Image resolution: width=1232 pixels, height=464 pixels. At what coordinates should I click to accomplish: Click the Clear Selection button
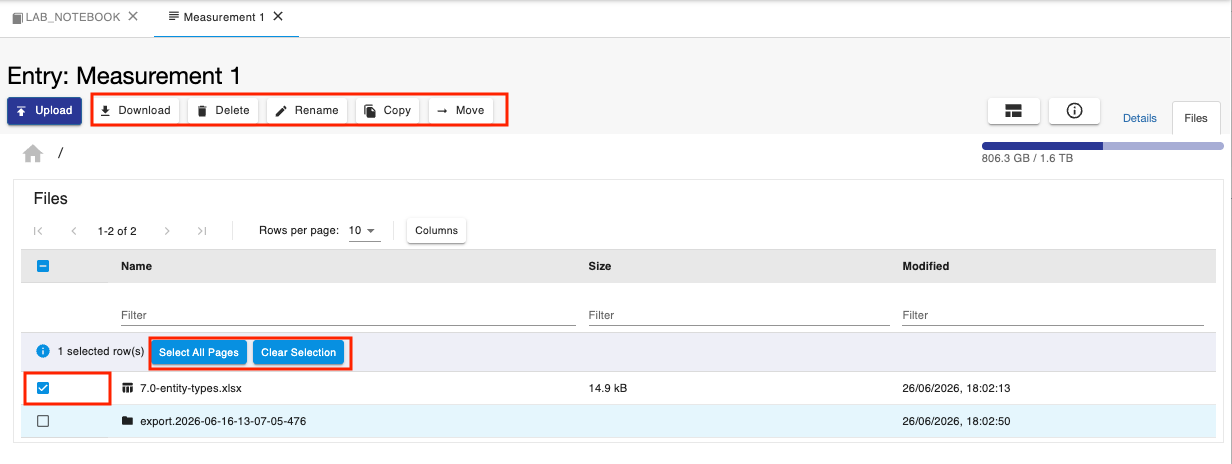pyautogui.click(x=299, y=352)
